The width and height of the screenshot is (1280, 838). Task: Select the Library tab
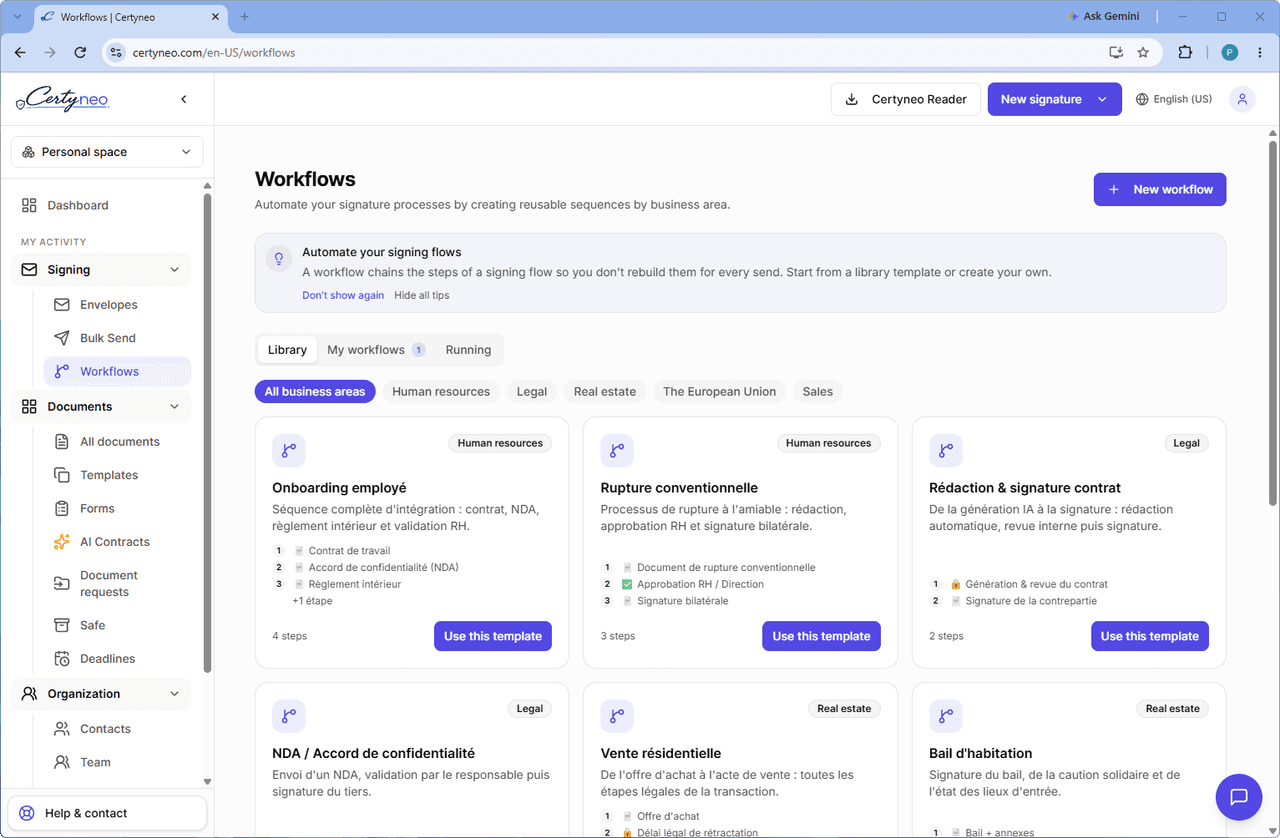[287, 350]
